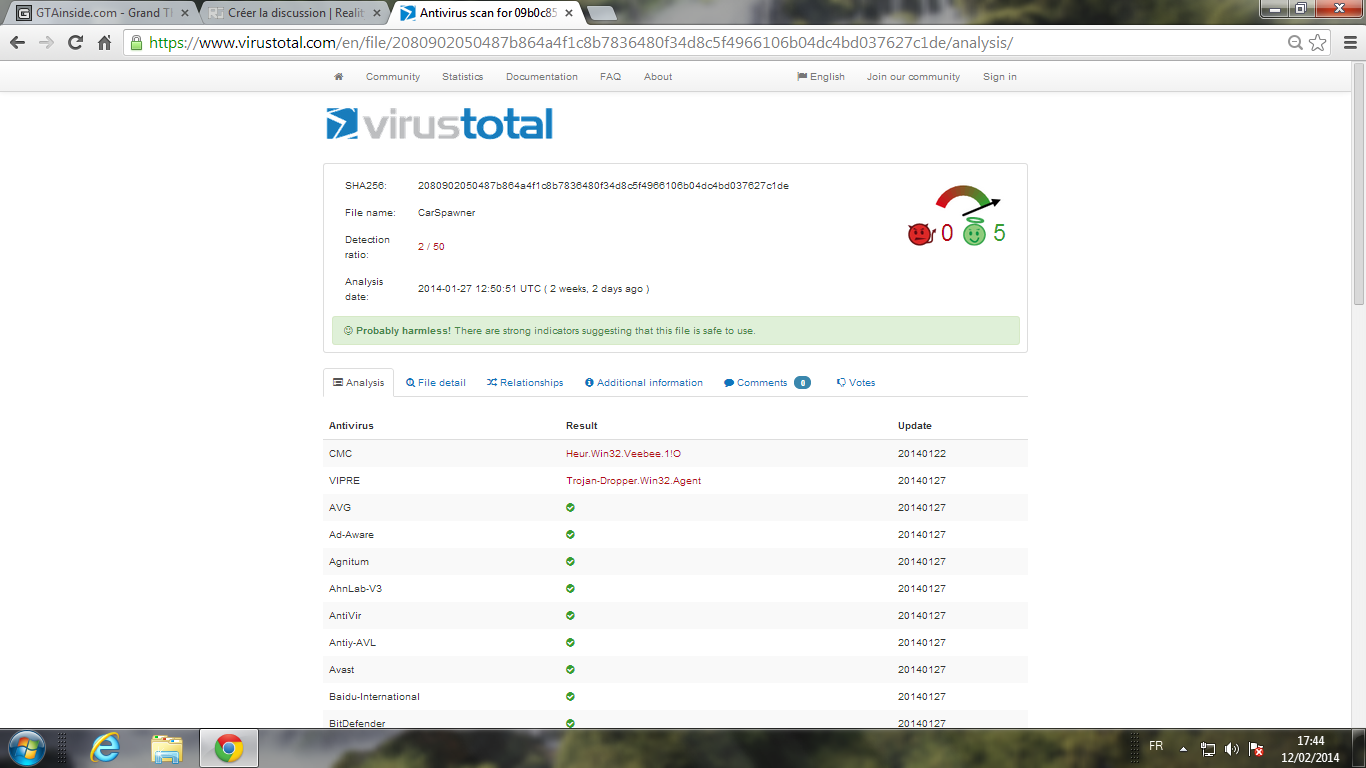The width and height of the screenshot is (1366, 768).
Task: Click the Chrome home page icon
Action: [104, 43]
